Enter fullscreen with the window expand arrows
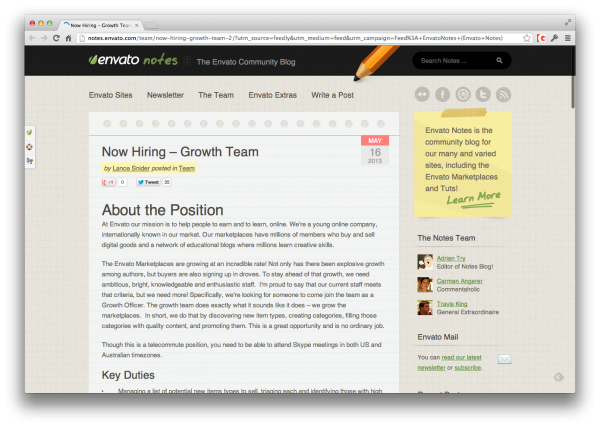The width and height of the screenshot is (600, 427). [568, 23]
